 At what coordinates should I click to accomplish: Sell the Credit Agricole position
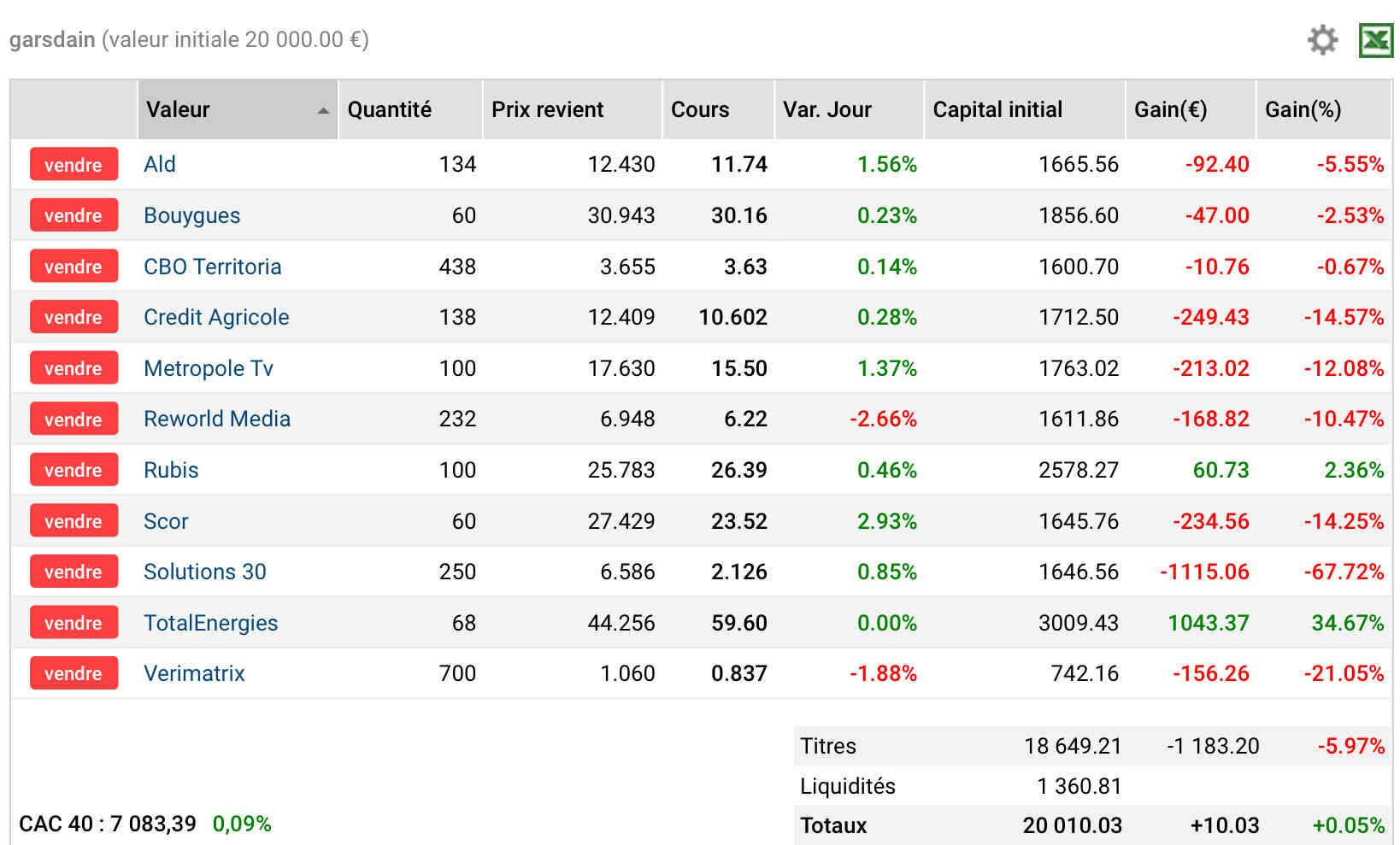(74, 317)
